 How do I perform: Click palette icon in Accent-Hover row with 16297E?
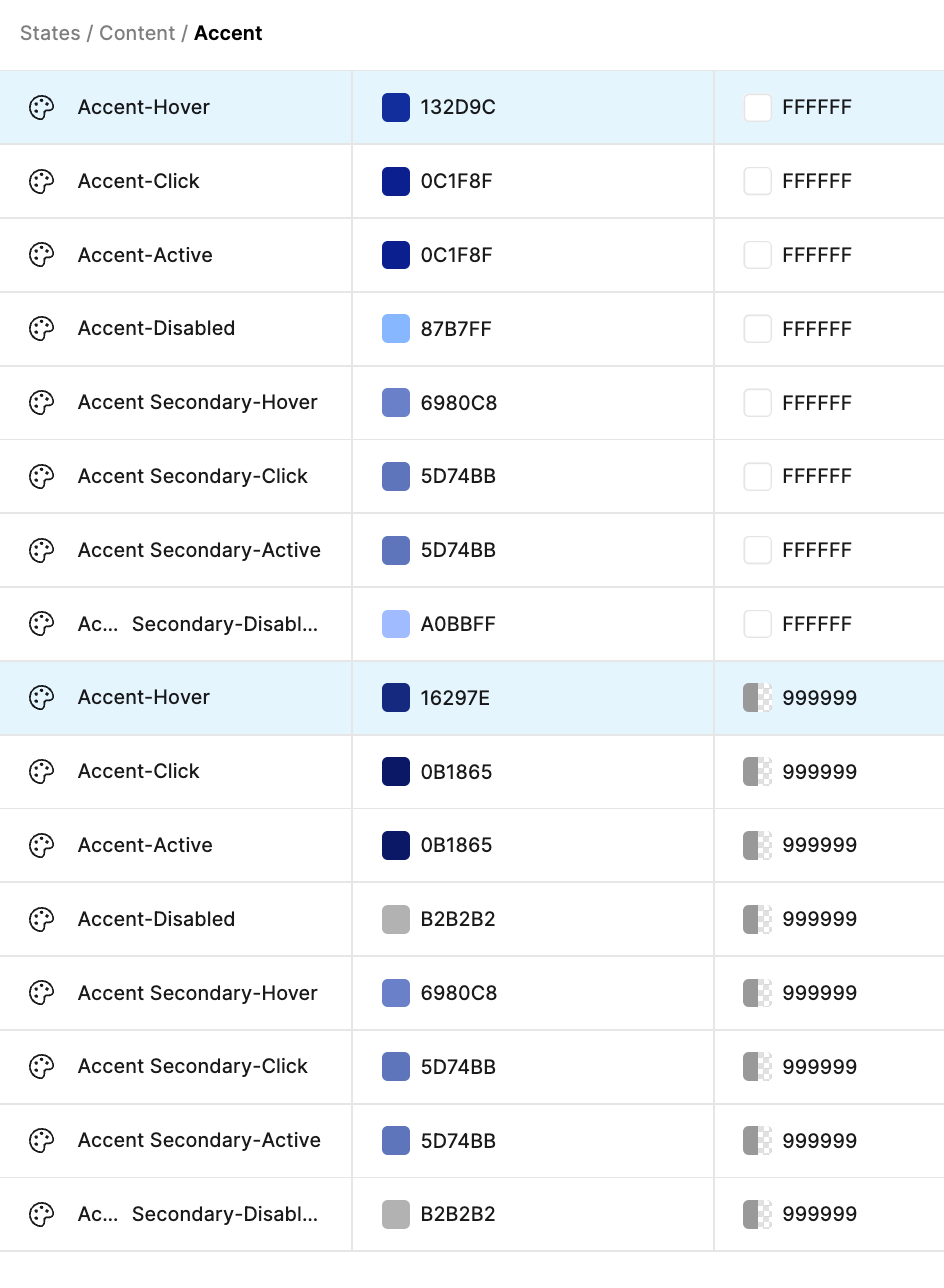tap(41, 698)
